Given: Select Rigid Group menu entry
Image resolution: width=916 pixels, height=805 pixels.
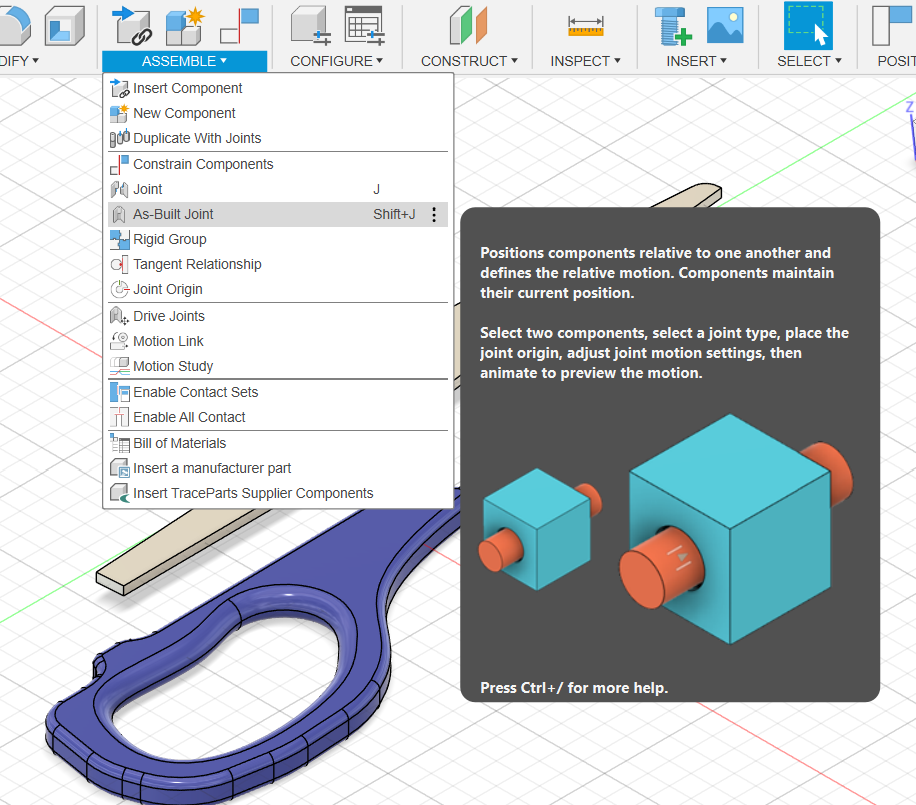Looking at the screenshot, I should pos(169,239).
